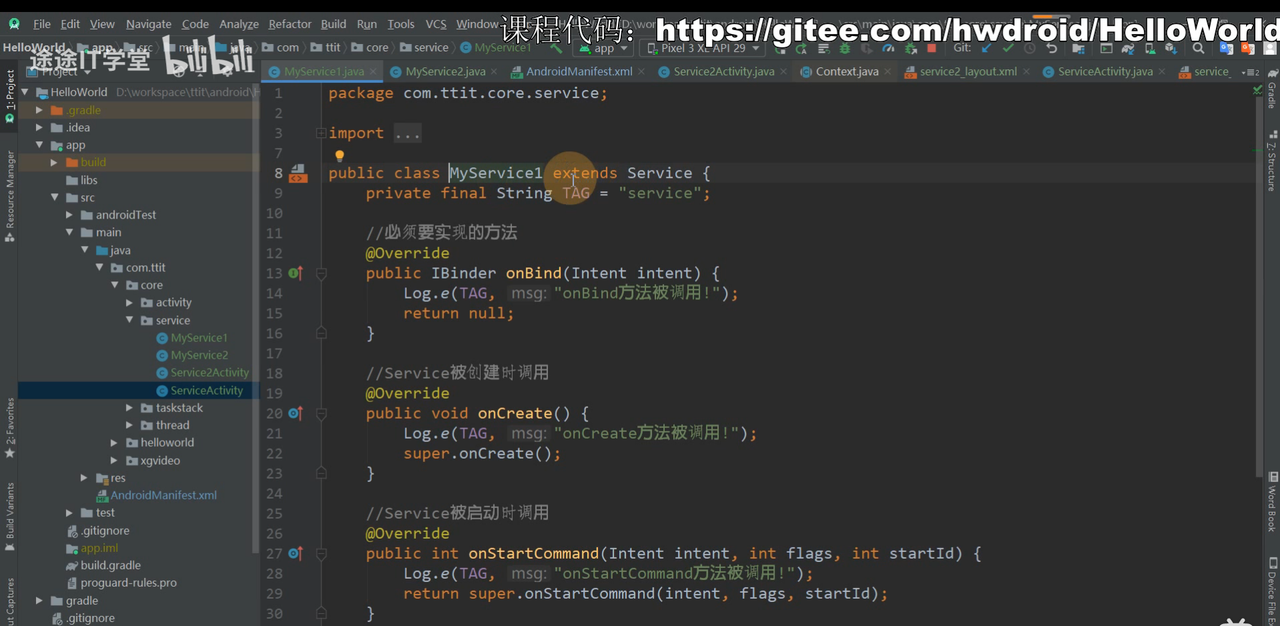Click Git rollback undo arrow
This screenshot has width=1280, height=626.
pyautogui.click(x=1052, y=48)
